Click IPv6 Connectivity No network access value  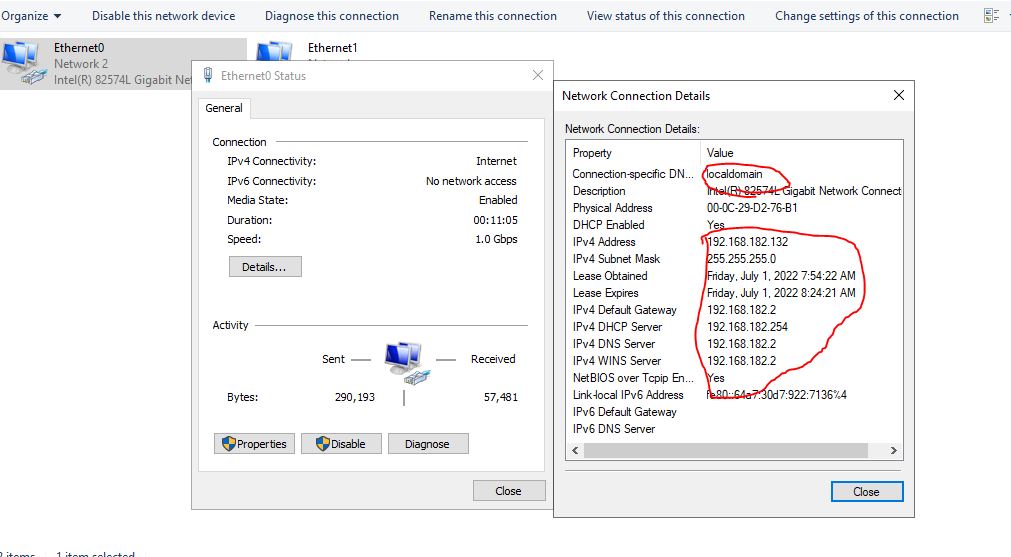pyautogui.click(x=471, y=181)
